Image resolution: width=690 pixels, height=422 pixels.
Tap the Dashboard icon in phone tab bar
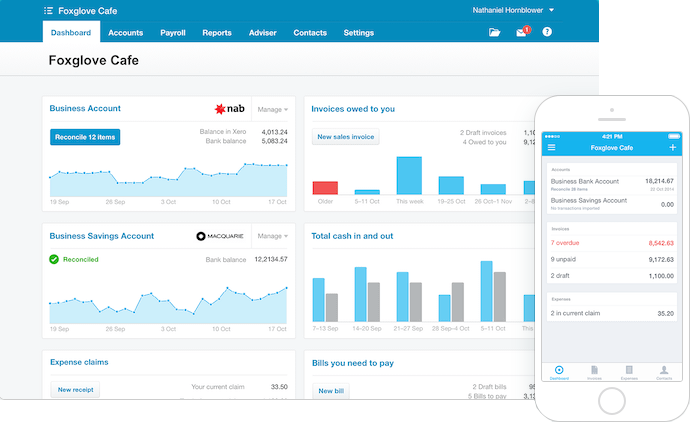tap(559, 372)
